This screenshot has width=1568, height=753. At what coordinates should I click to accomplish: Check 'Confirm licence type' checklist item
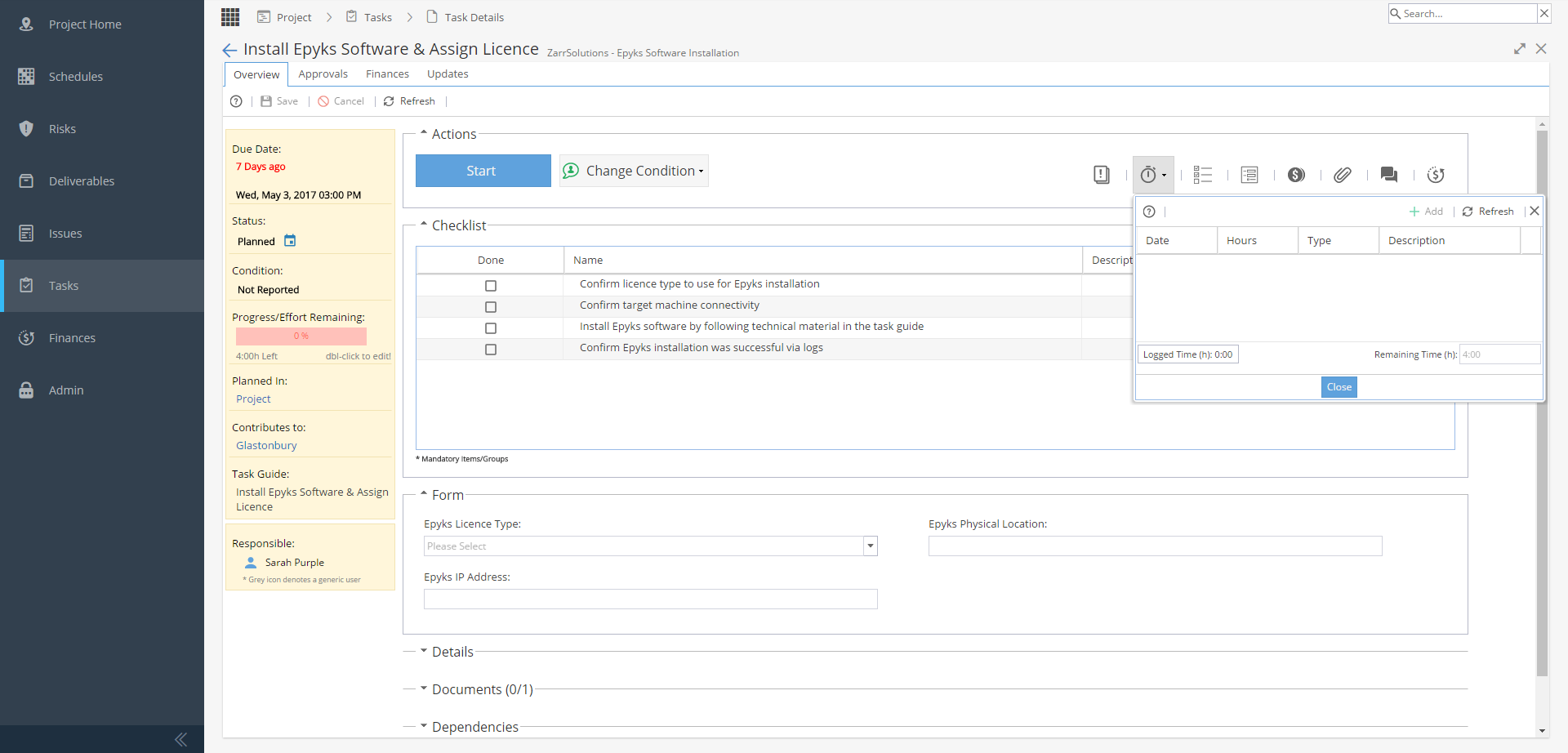(491, 286)
